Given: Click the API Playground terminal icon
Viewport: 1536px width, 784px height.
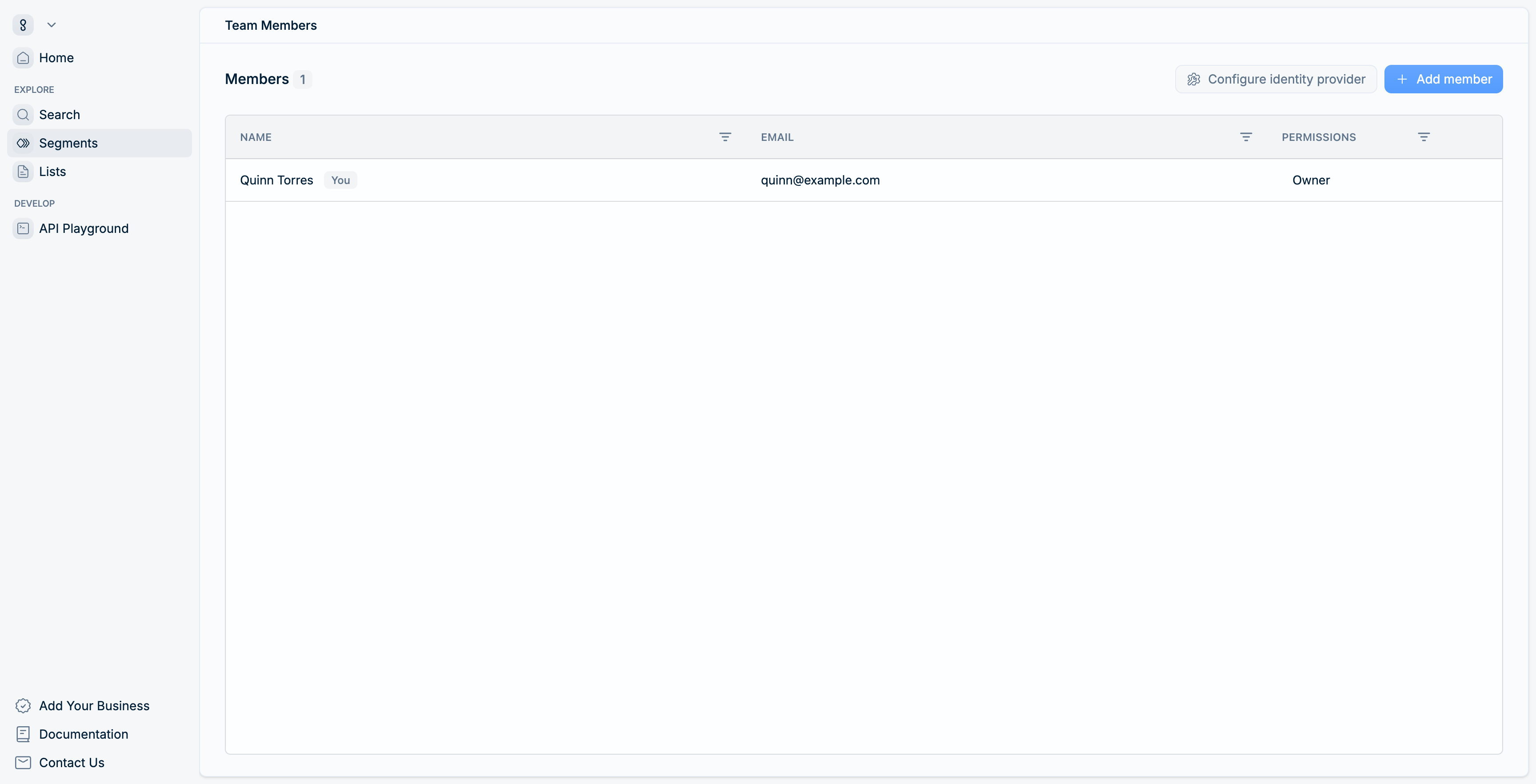Looking at the screenshot, I should coord(23,228).
